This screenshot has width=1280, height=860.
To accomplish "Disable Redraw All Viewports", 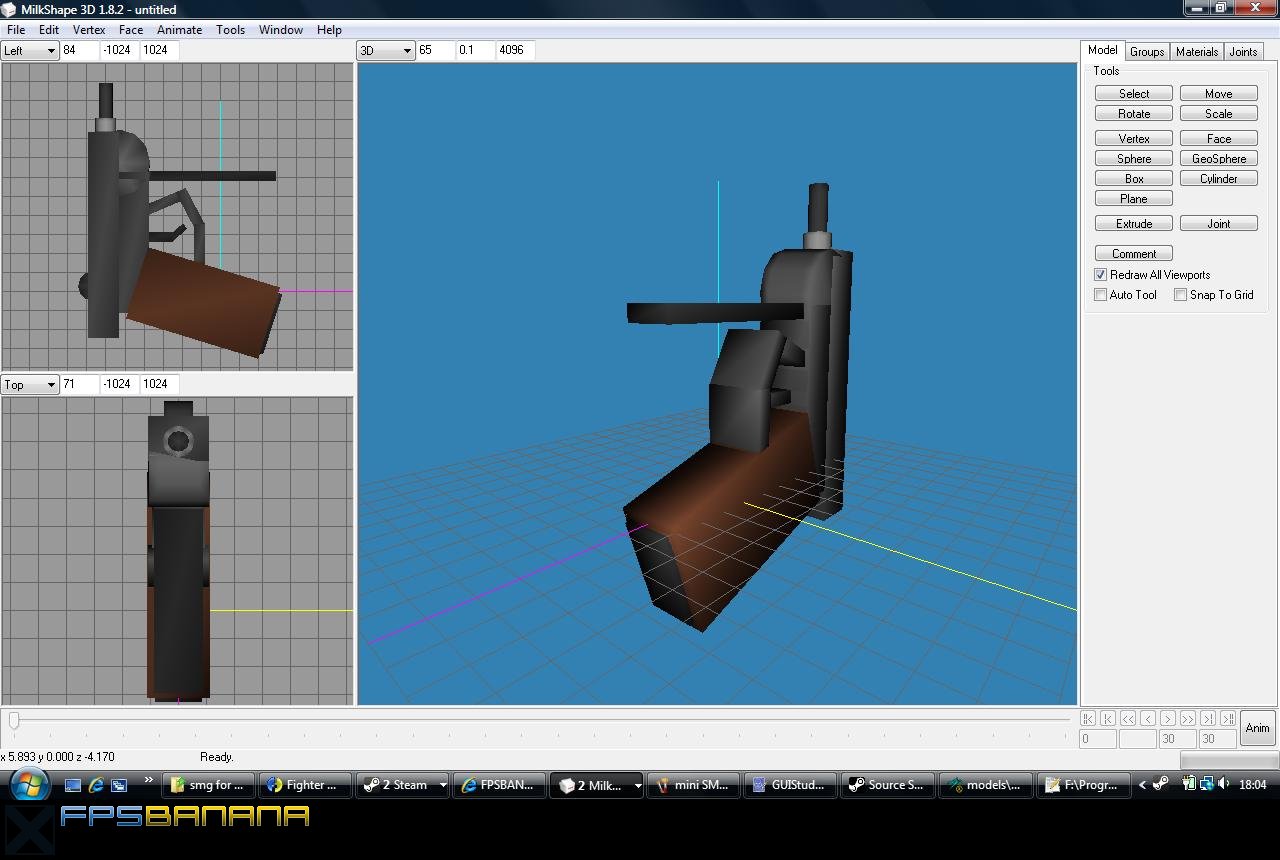I will click(x=1100, y=274).
